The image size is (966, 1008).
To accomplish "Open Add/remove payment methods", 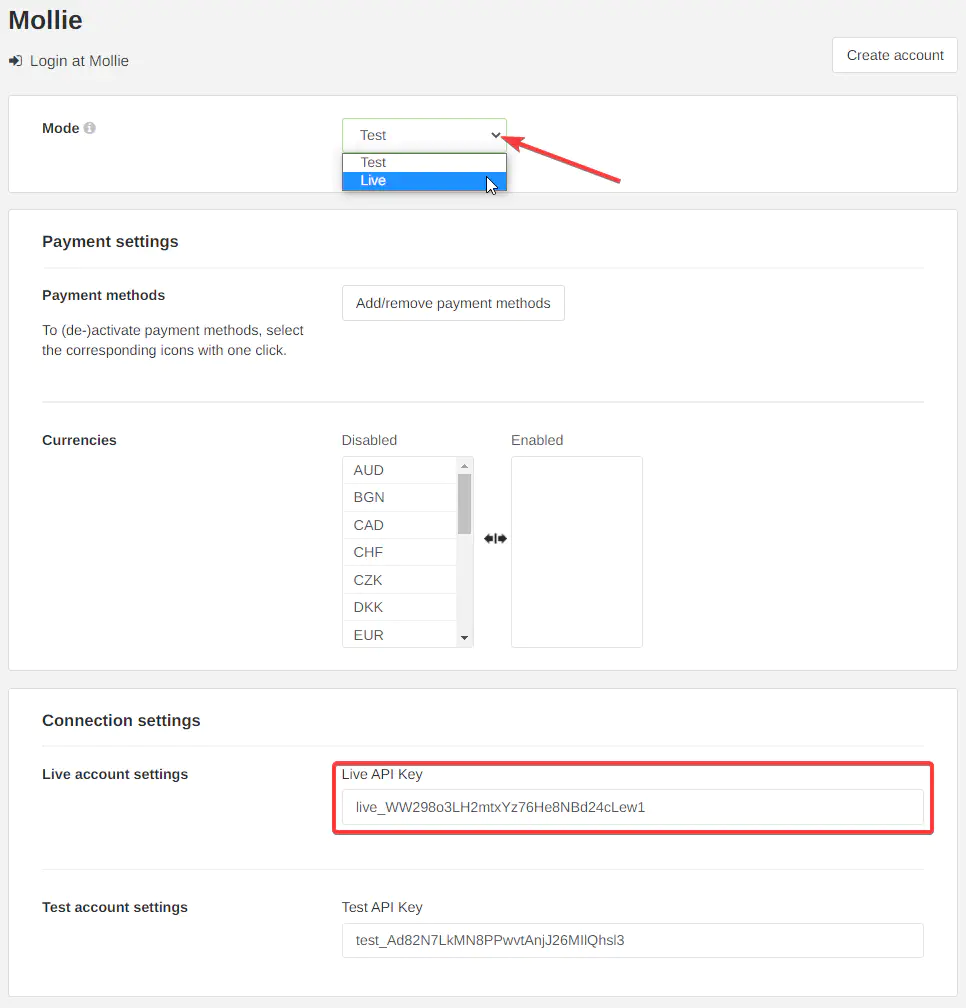I will tap(453, 303).
